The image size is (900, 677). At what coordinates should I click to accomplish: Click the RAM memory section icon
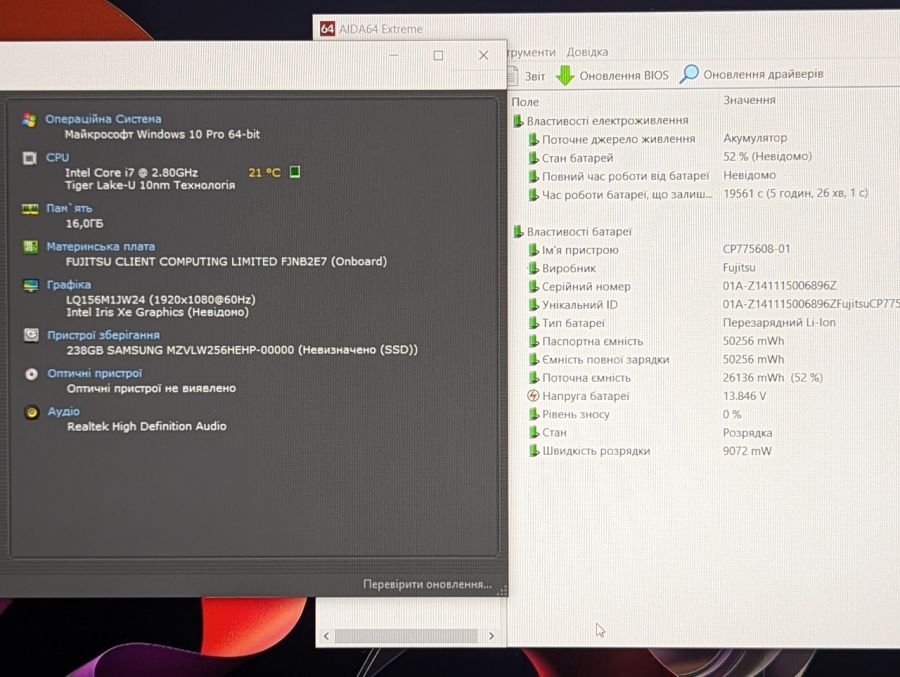pyautogui.click(x=30, y=209)
